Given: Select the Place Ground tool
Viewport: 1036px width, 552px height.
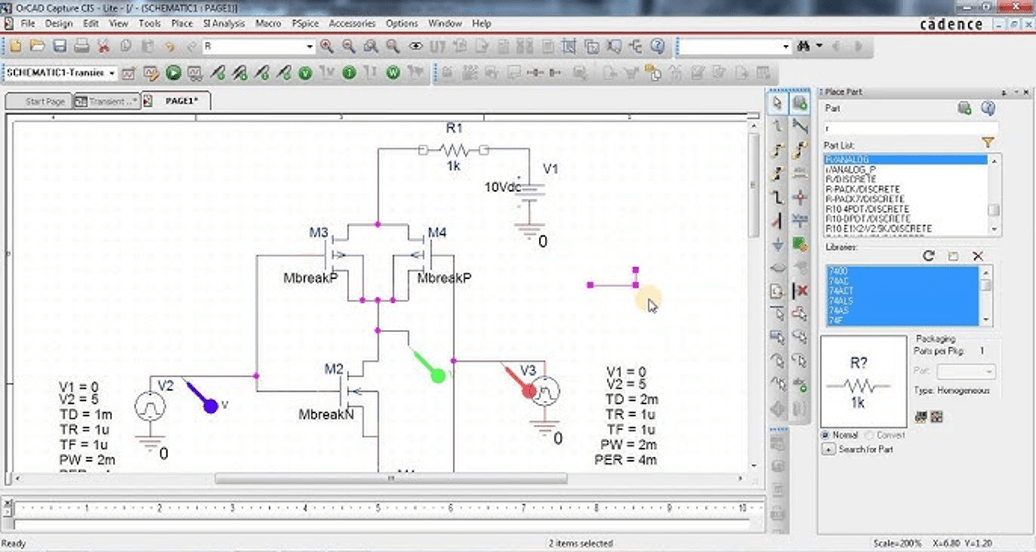Looking at the screenshot, I should (x=778, y=245).
